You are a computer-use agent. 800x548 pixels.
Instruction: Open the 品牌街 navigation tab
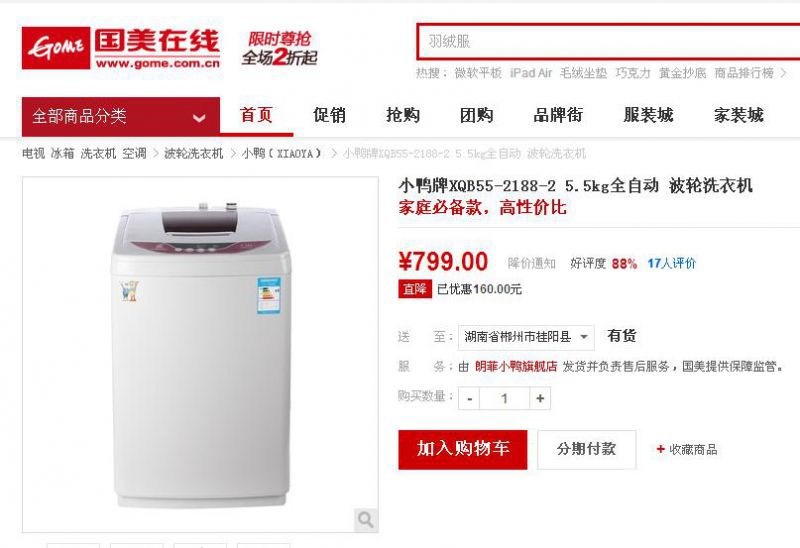click(558, 115)
